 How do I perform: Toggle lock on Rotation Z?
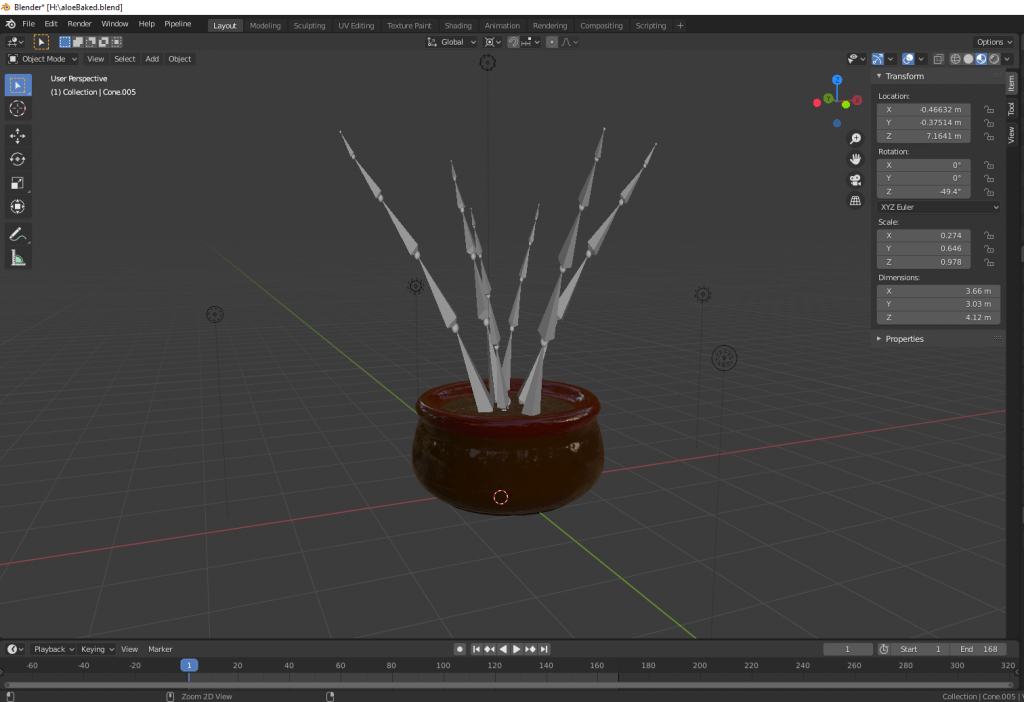[988, 191]
